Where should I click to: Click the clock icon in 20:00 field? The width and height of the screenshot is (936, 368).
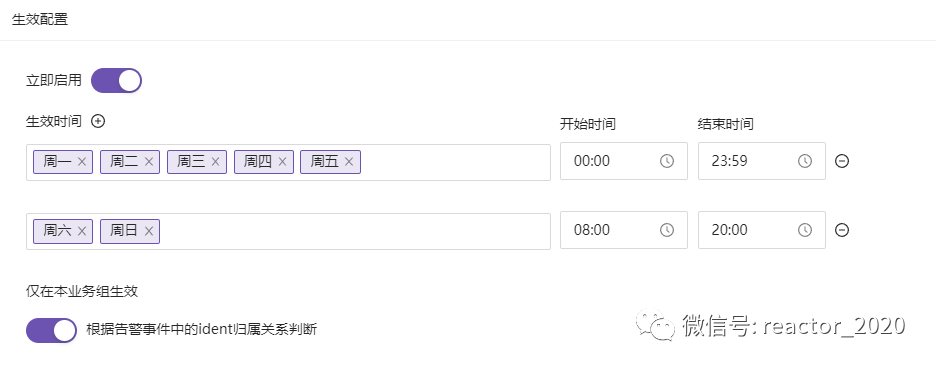[805, 230]
